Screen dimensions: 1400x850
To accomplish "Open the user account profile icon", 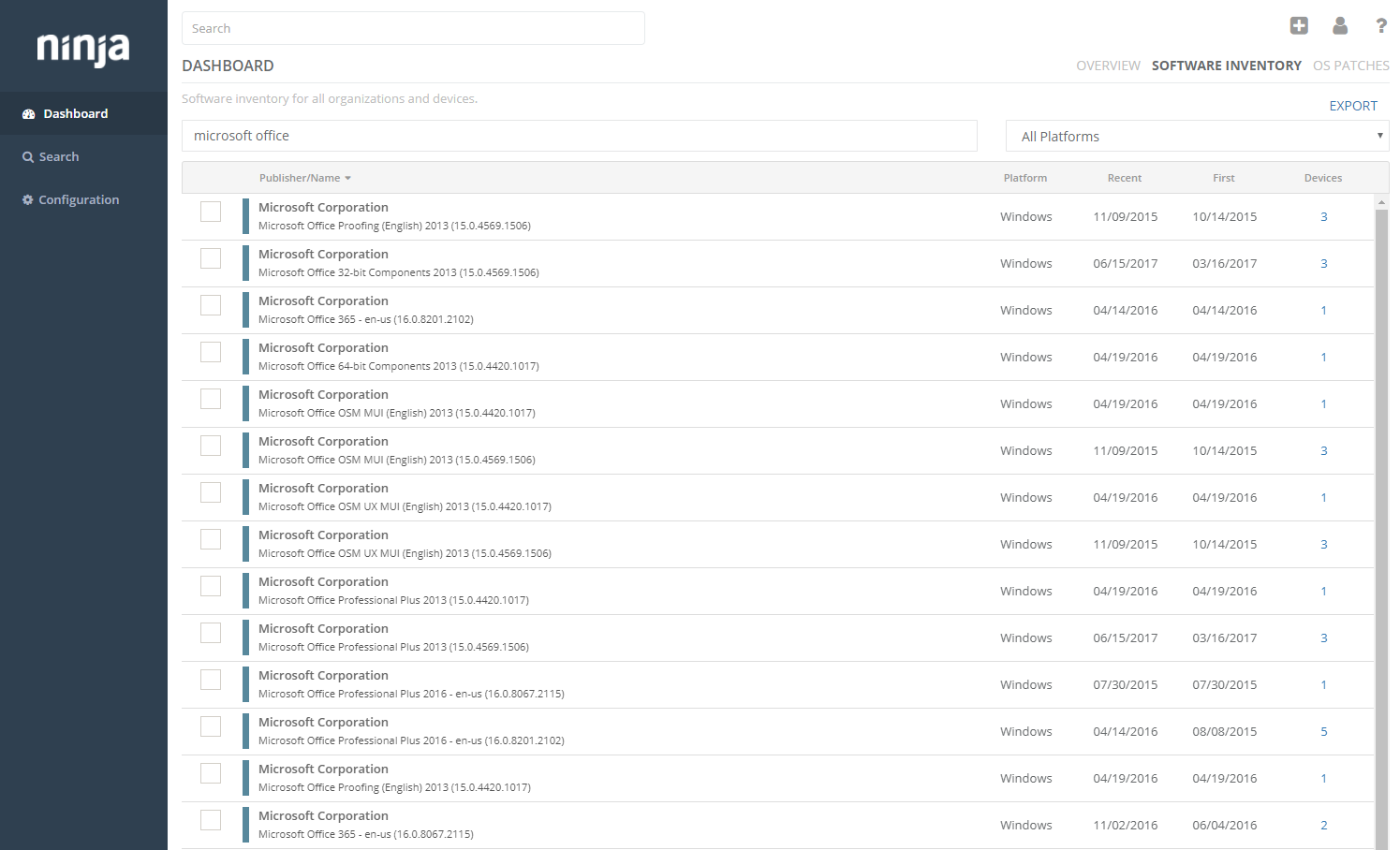I will tap(1340, 26).
